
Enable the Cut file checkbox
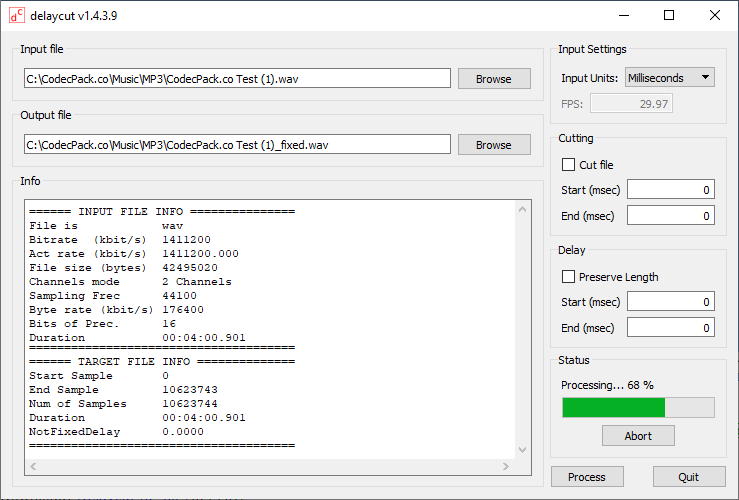(568, 164)
